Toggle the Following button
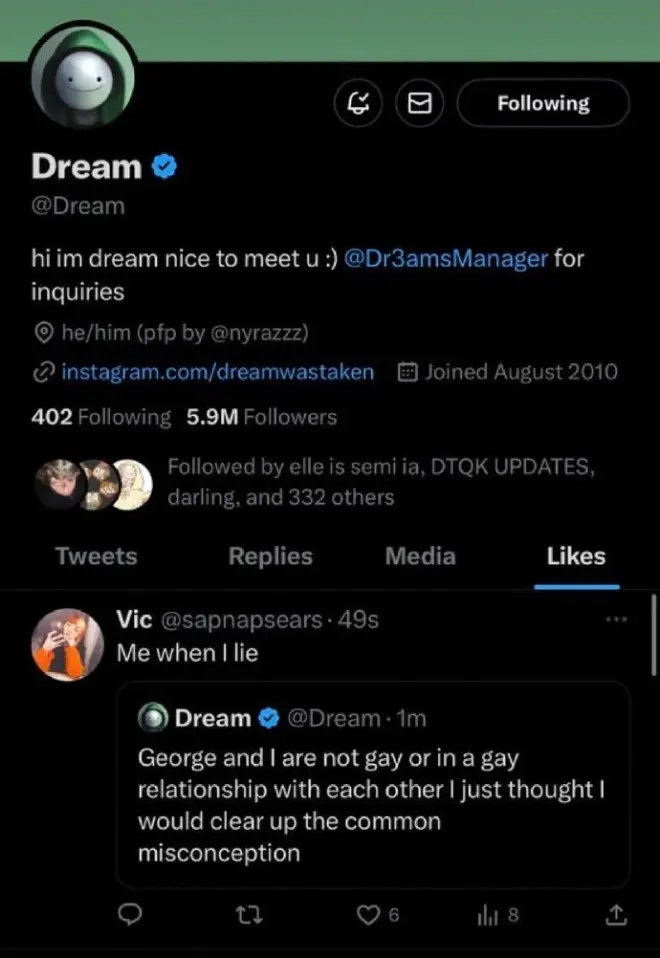660x958 pixels. point(543,103)
